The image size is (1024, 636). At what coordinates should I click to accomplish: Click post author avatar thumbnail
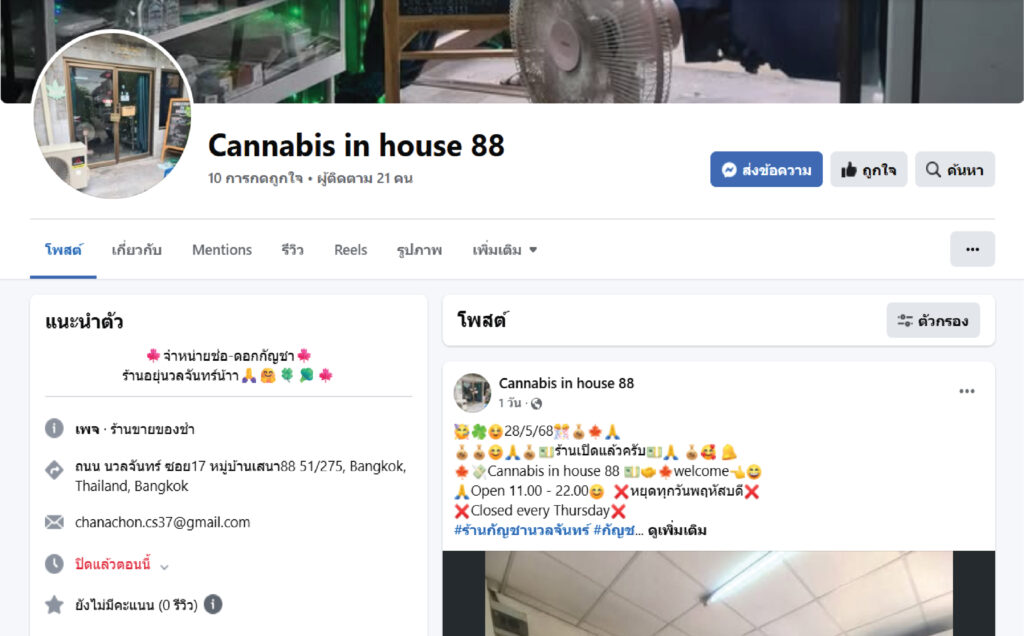[x=472, y=392]
